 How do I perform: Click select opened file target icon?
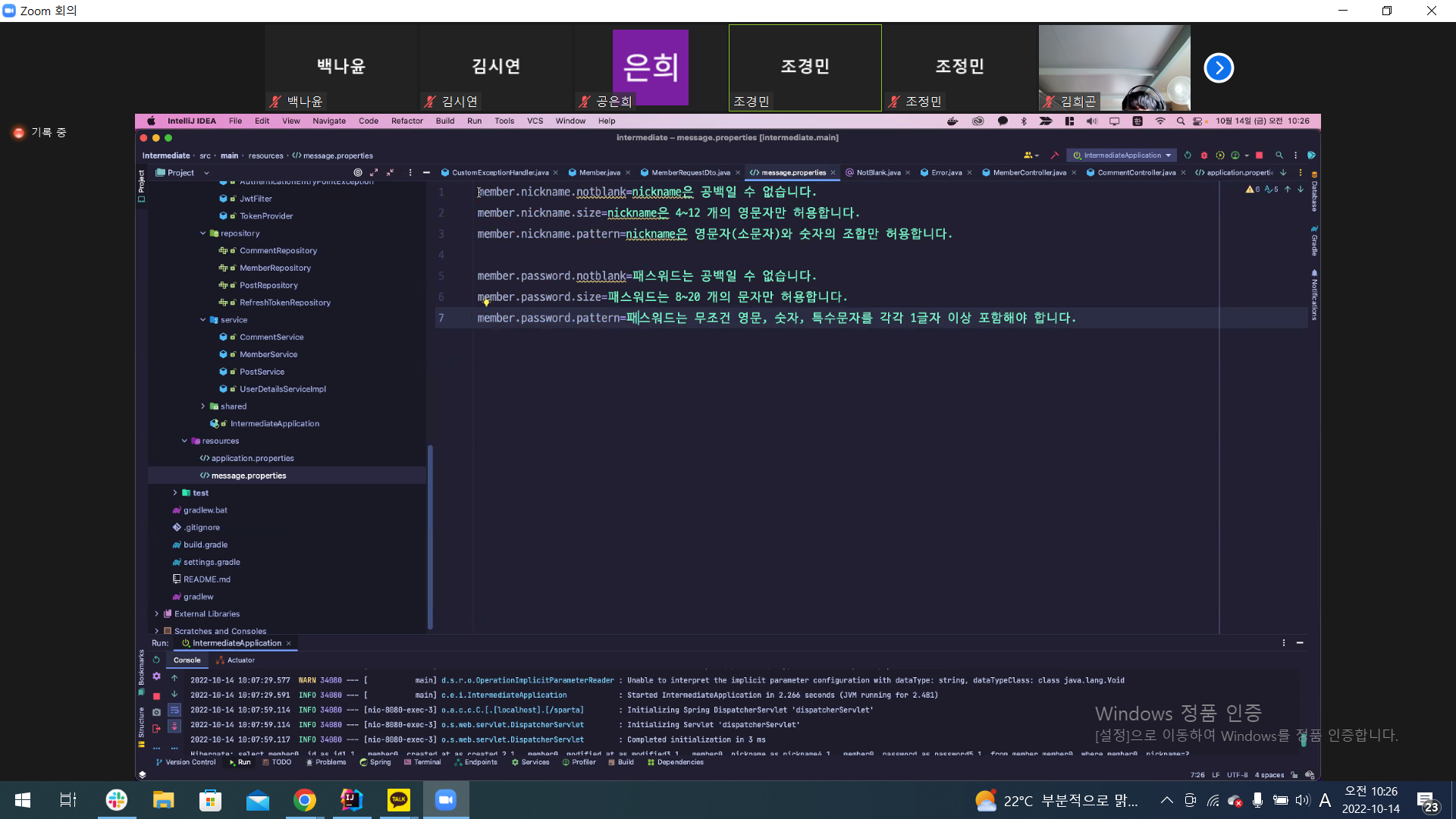coord(358,173)
